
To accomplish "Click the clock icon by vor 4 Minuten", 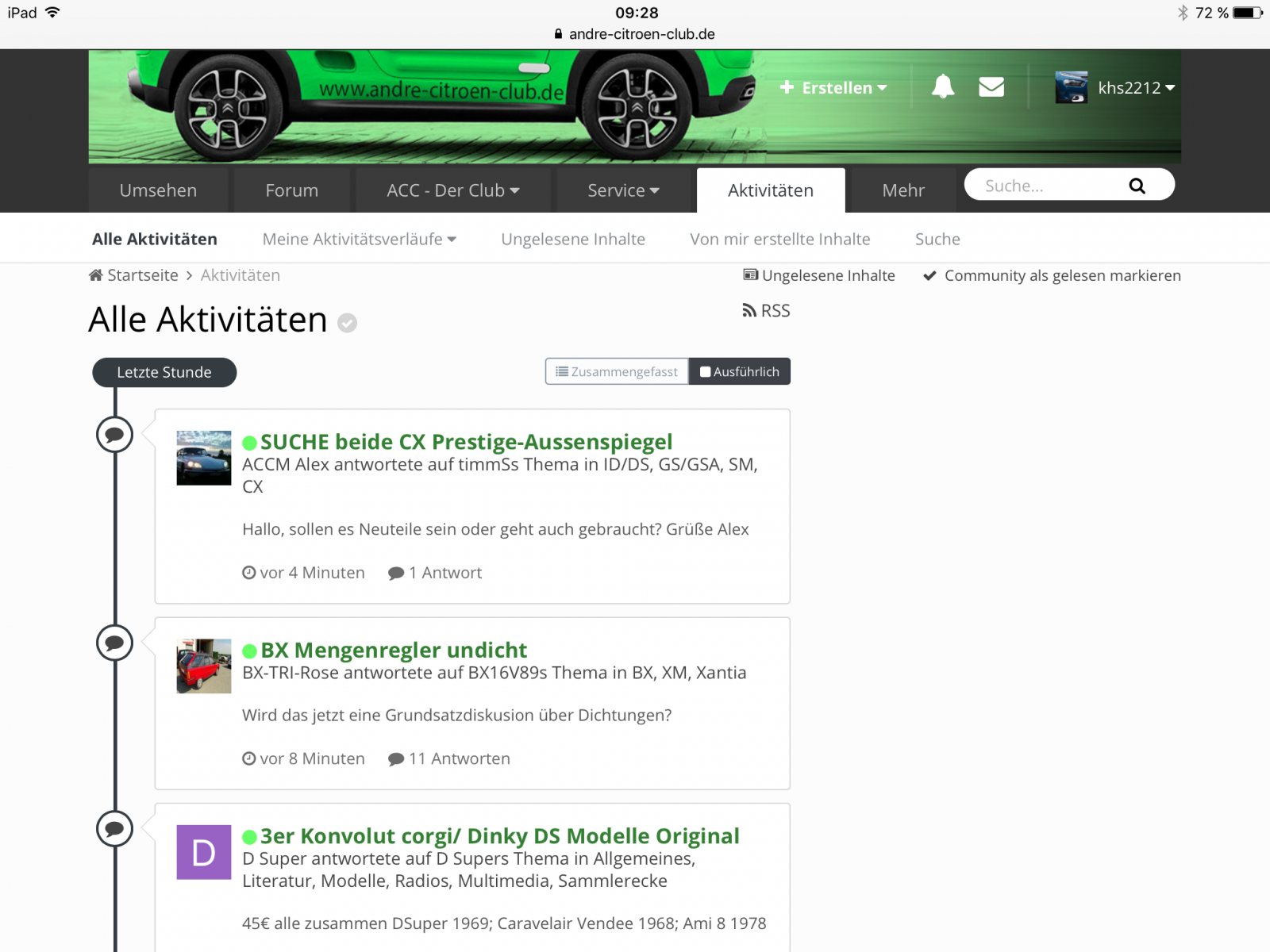I will pyautogui.click(x=249, y=573).
